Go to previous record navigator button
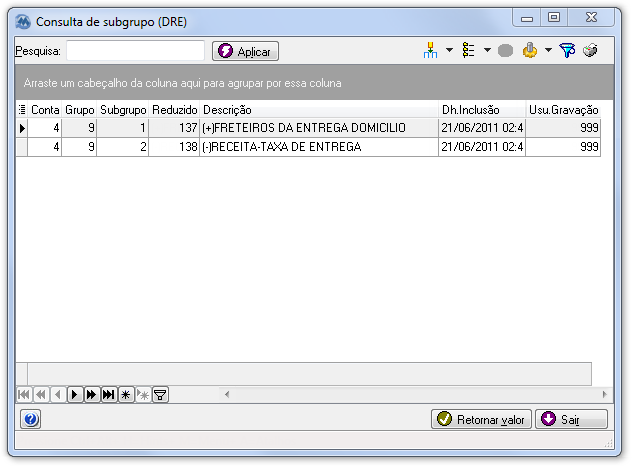This screenshot has width=632, height=466. coord(58,394)
